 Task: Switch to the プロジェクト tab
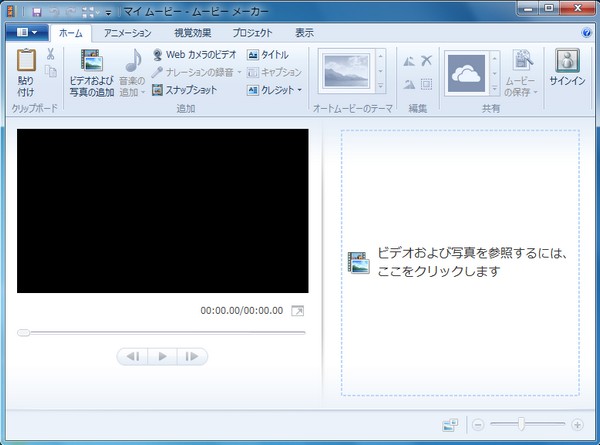point(252,33)
